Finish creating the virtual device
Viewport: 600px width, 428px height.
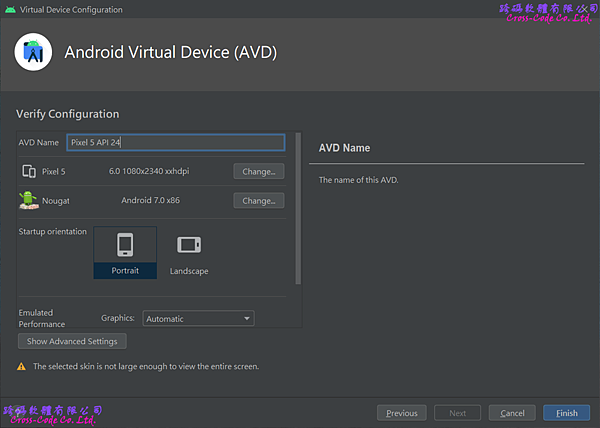point(567,413)
